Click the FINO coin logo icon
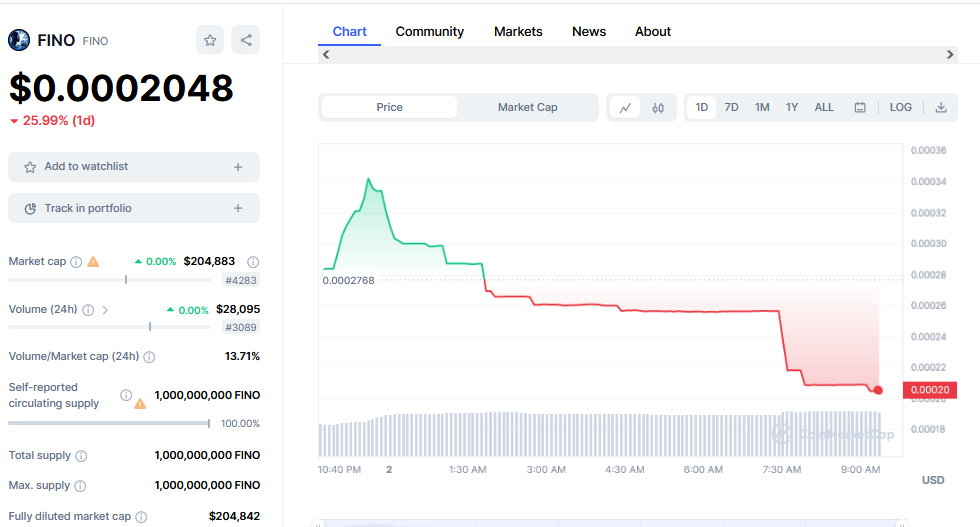This screenshot has width=980, height=527. click(19, 40)
